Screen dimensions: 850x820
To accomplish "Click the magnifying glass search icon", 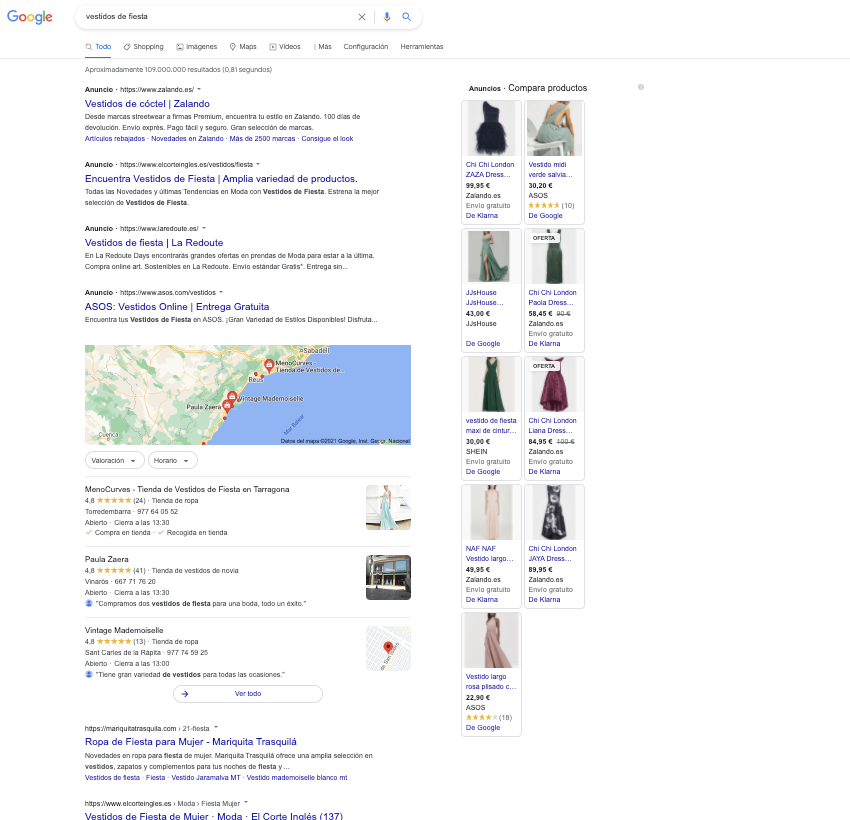I will [407, 17].
